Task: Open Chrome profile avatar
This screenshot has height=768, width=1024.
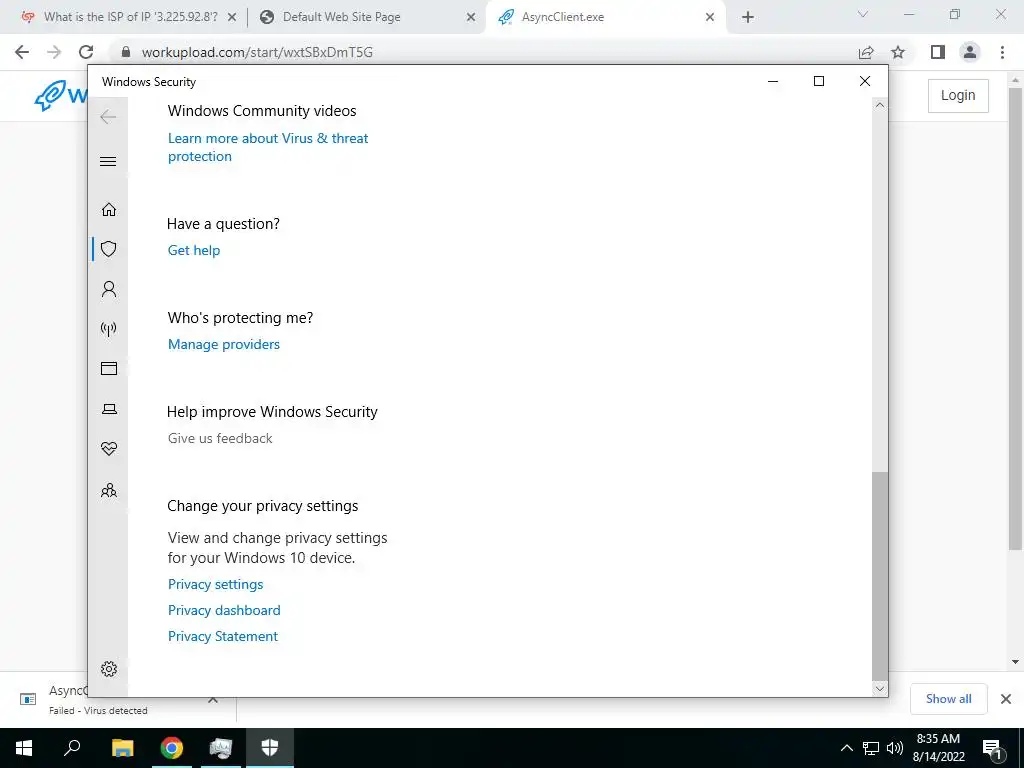Action: (x=970, y=52)
